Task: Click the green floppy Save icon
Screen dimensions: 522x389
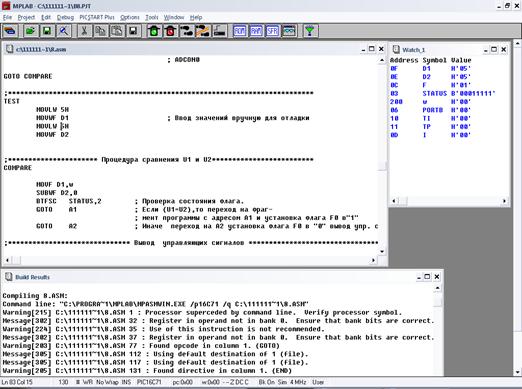Action: pyautogui.click(x=47, y=31)
